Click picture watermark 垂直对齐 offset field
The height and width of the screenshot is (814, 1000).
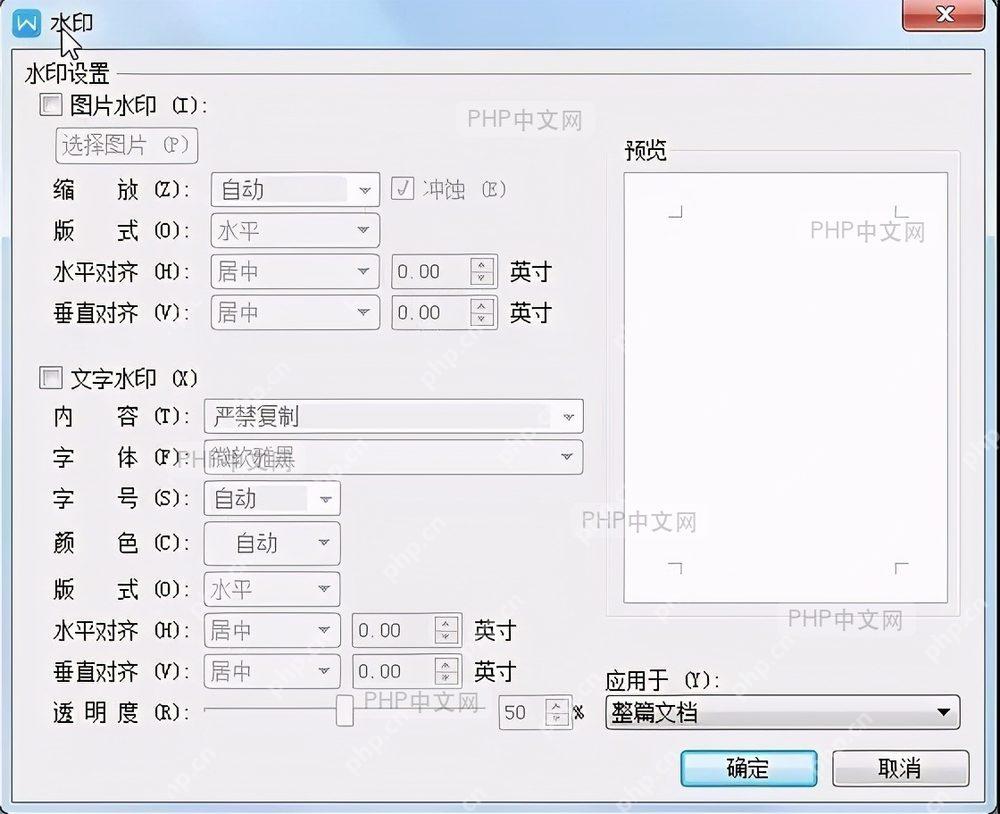pos(431,313)
